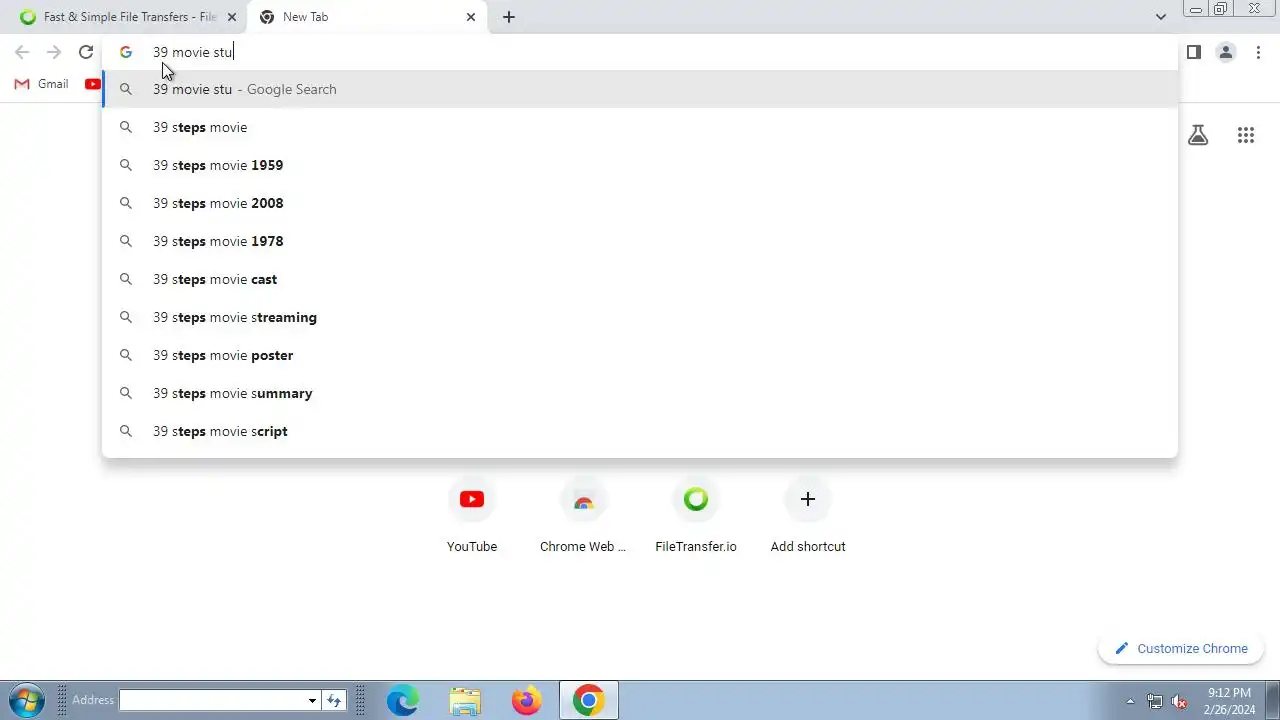The width and height of the screenshot is (1280, 720).
Task: Choose suggestion '39 steps movie streaming'
Action: [x=640, y=317]
